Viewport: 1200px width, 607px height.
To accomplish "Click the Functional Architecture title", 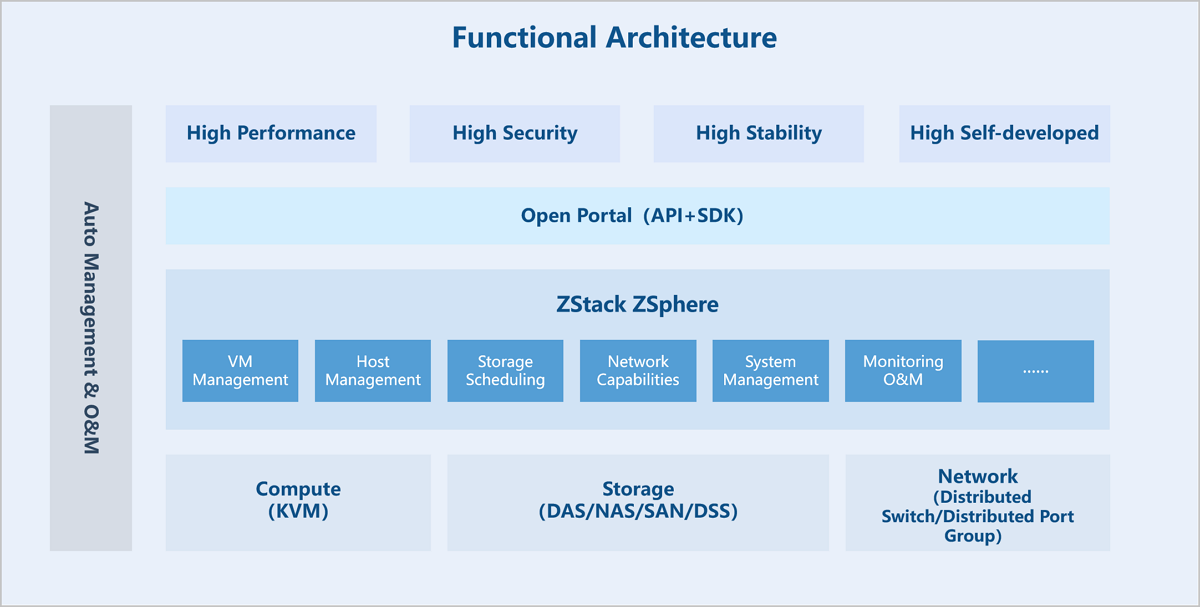I will tap(614, 38).
